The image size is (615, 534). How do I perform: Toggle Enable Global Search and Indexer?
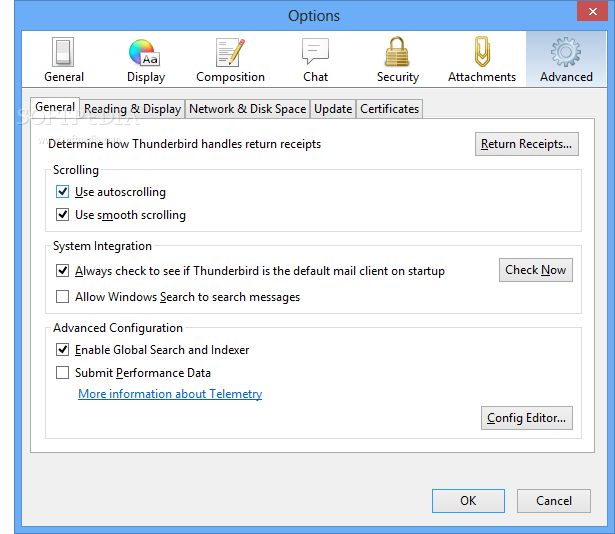pyautogui.click(x=62, y=350)
